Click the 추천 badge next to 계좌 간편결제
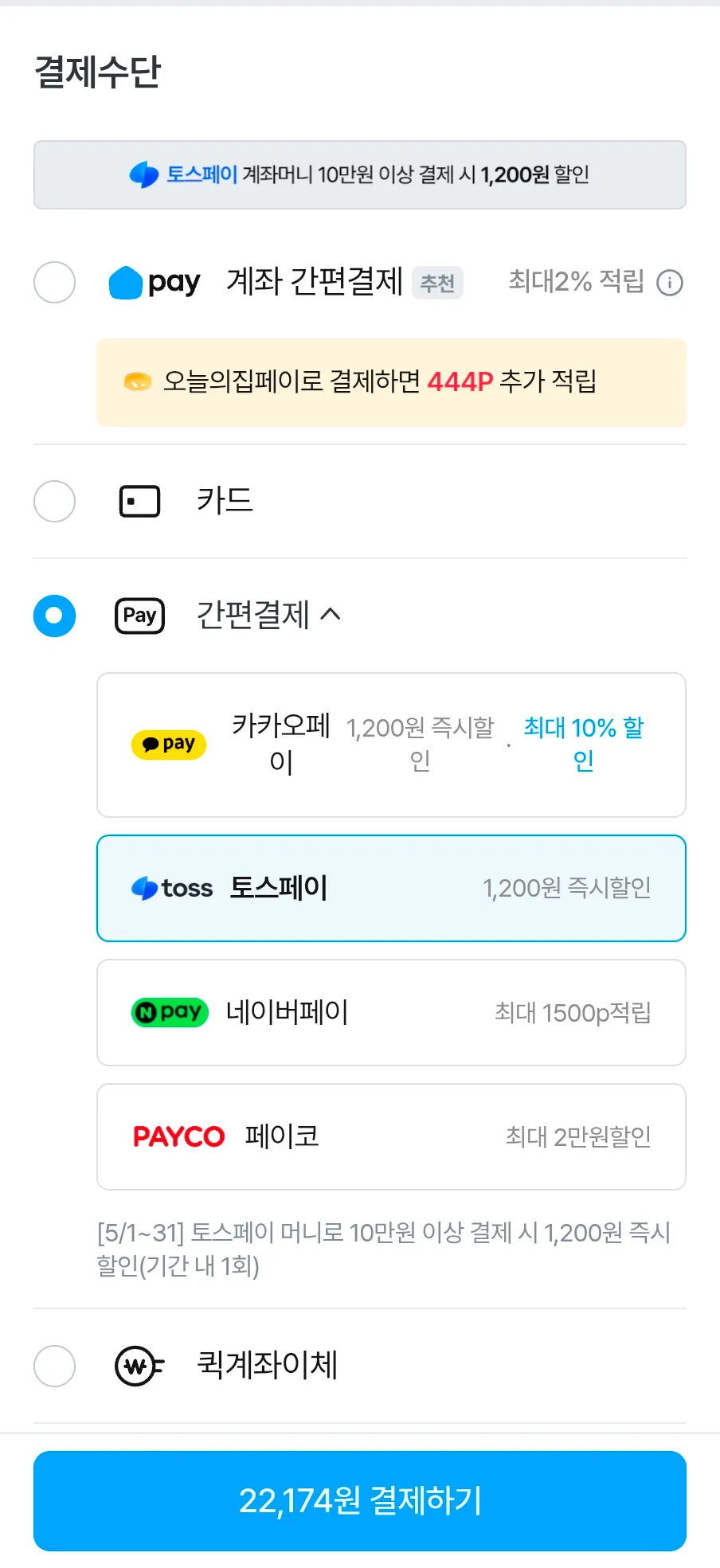The image size is (720, 1568). point(437,283)
